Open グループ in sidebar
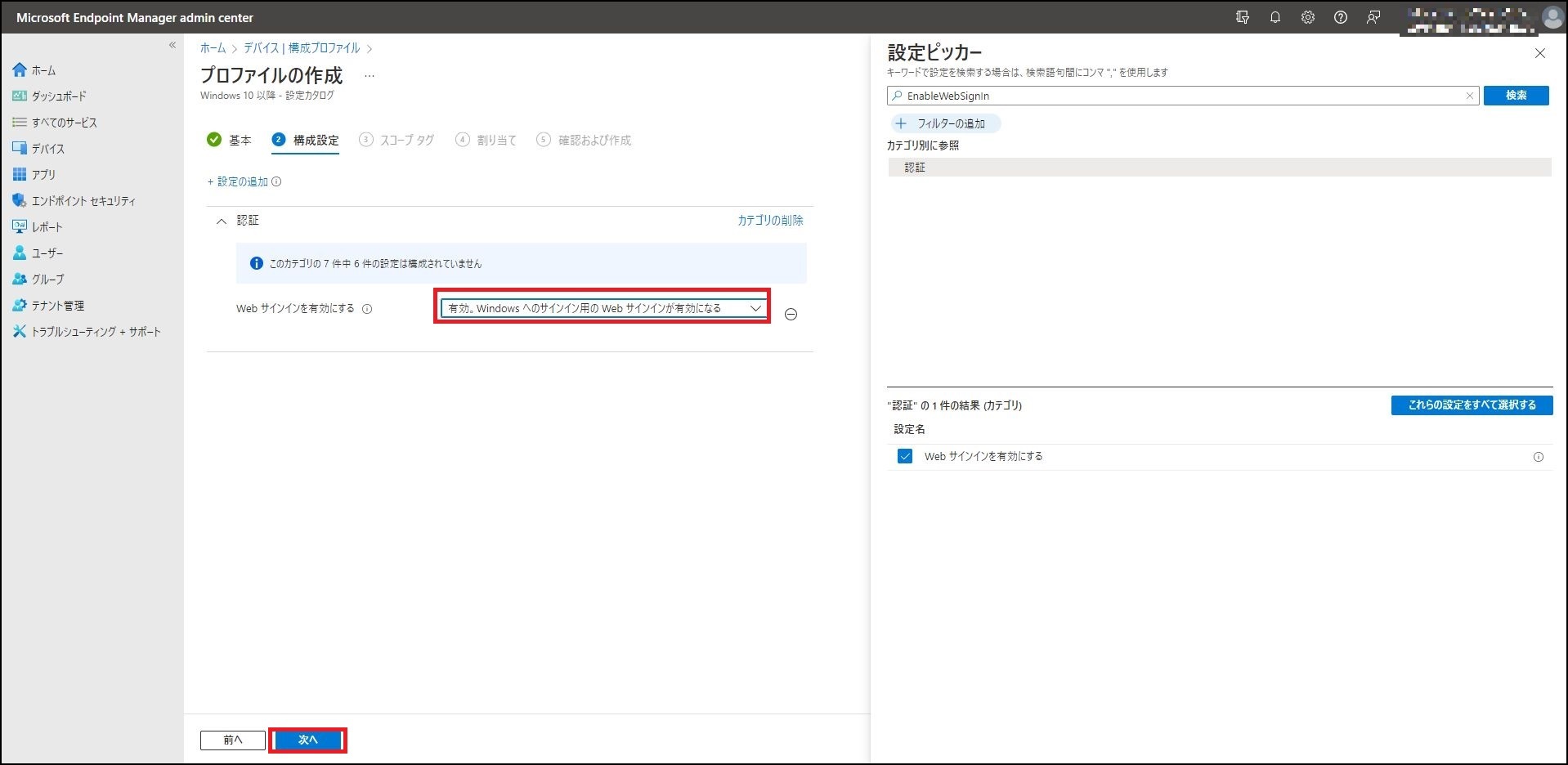This screenshot has width=1568, height=765. point(38,280)
